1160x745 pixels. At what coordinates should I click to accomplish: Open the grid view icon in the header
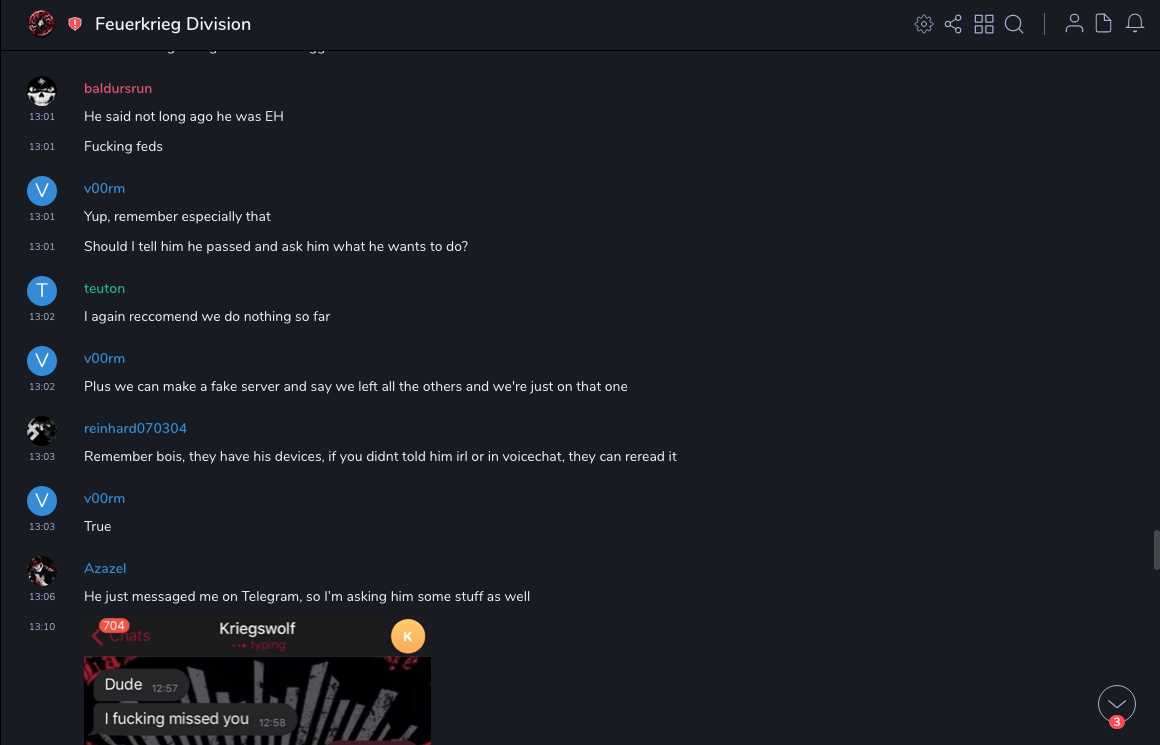[984, 24]
